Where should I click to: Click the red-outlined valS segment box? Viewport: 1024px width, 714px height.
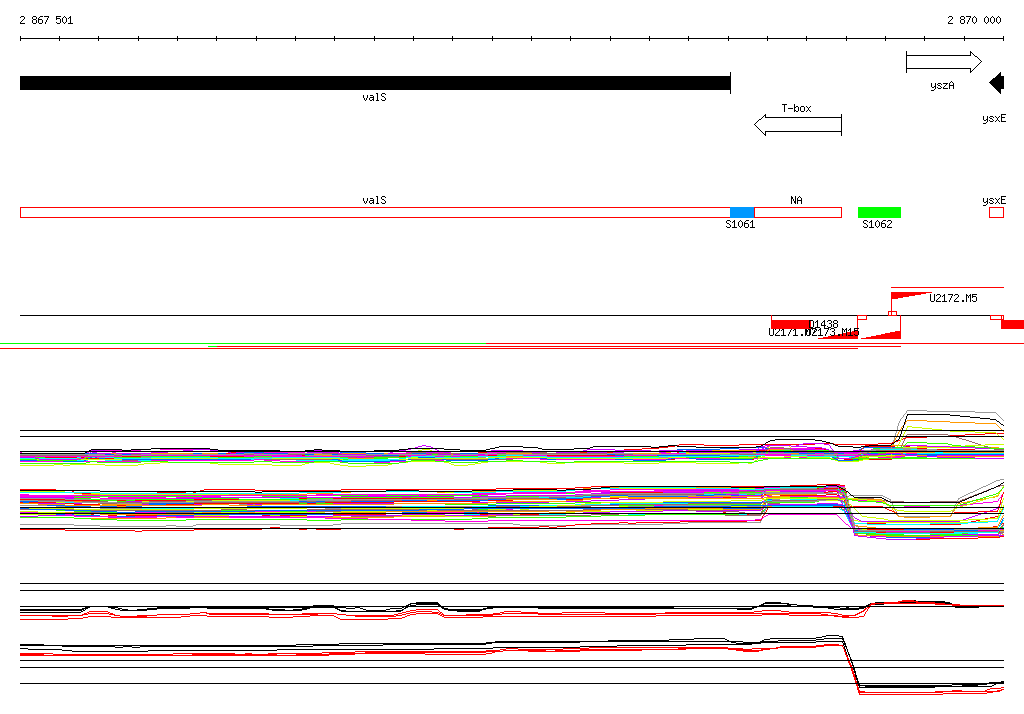[375, 212]
